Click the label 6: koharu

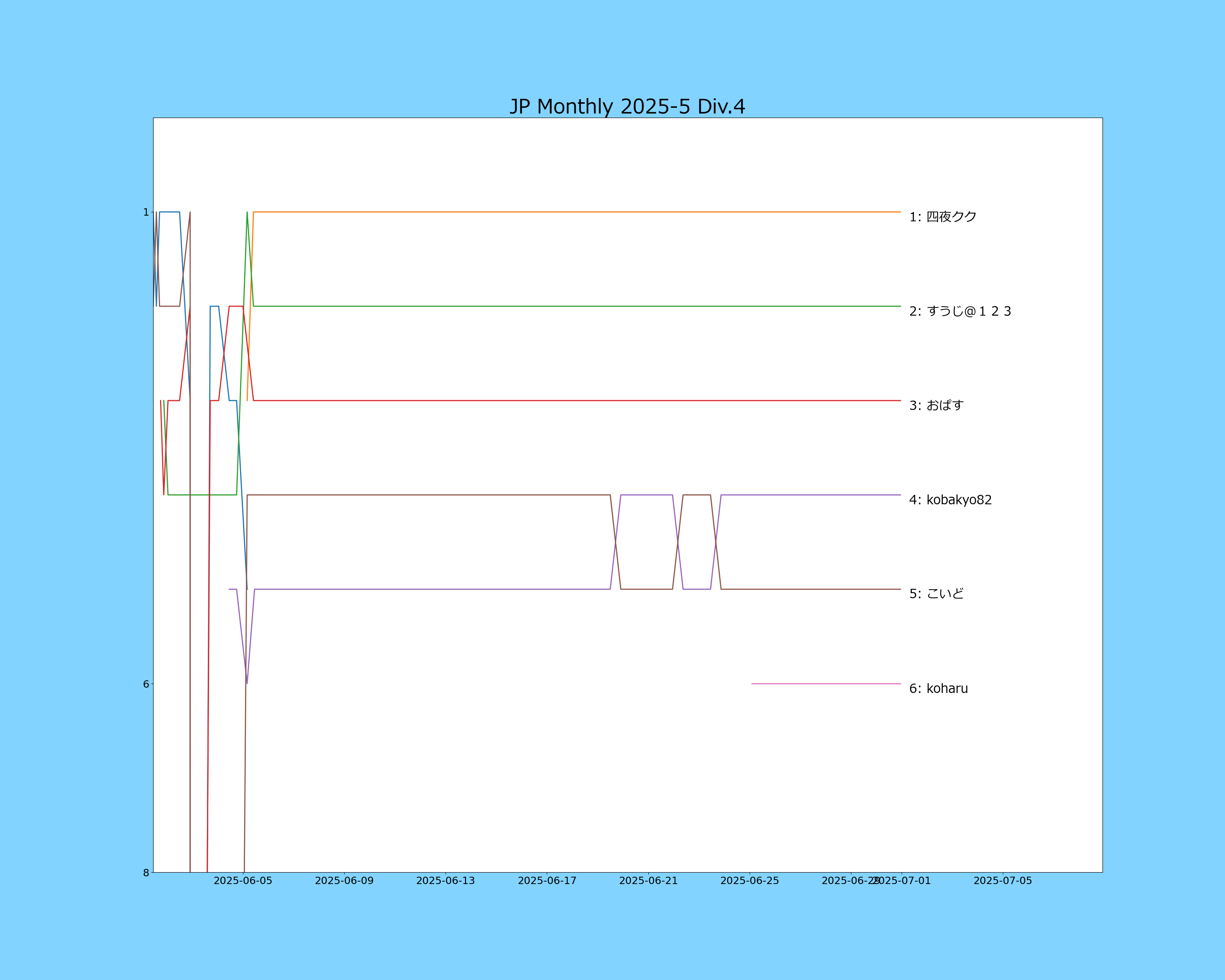point(938,688)
